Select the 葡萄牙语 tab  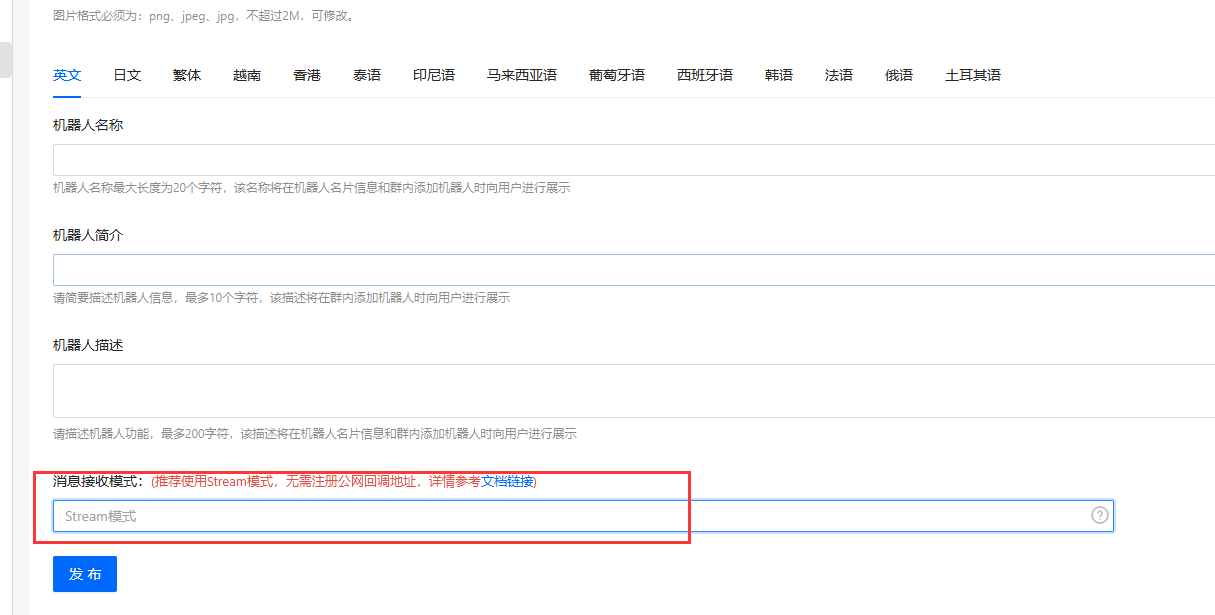(x=617, y=75)
